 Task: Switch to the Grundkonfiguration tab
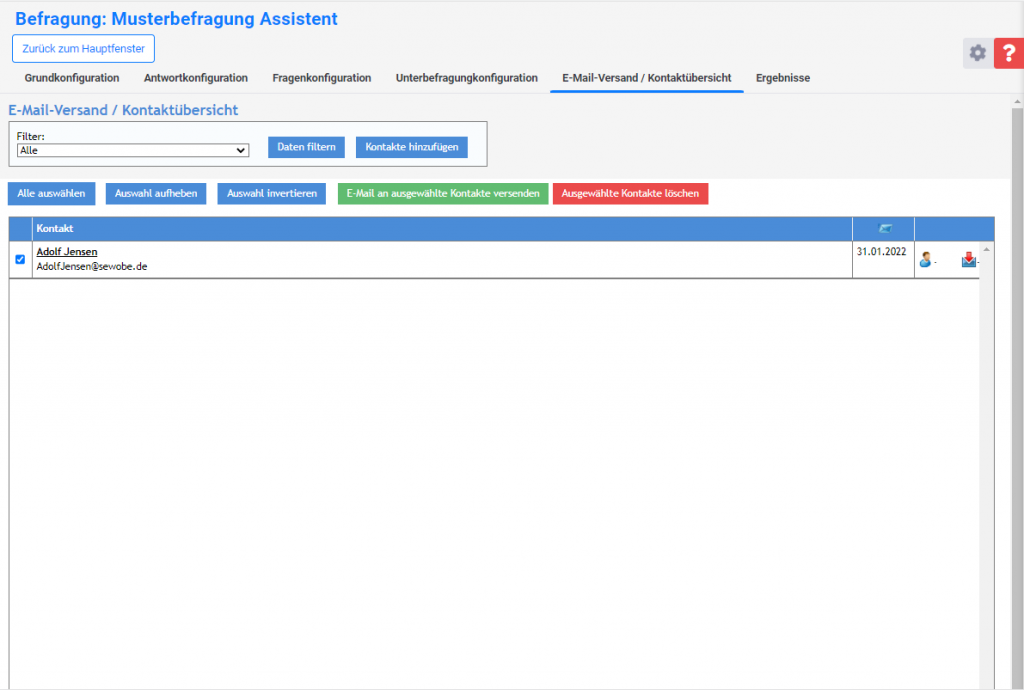click(72, 78)
